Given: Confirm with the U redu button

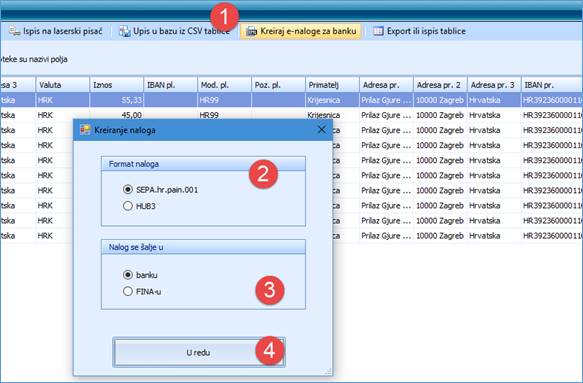Looking at the screenshot, I should click(199, 352).
